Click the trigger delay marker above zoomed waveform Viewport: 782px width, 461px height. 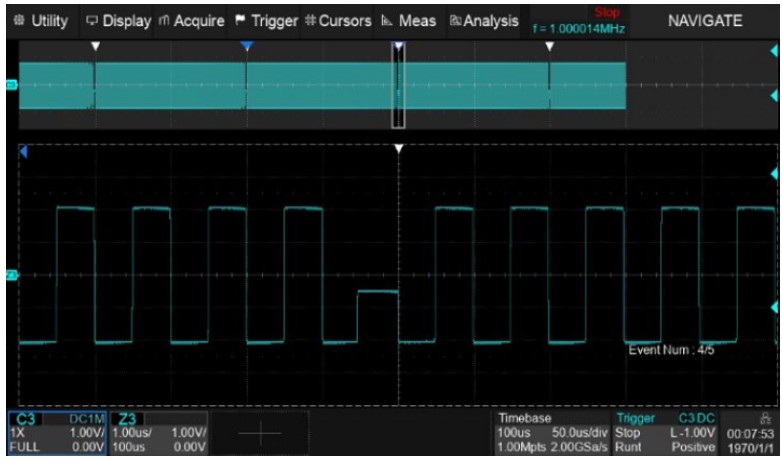point(399,149)
